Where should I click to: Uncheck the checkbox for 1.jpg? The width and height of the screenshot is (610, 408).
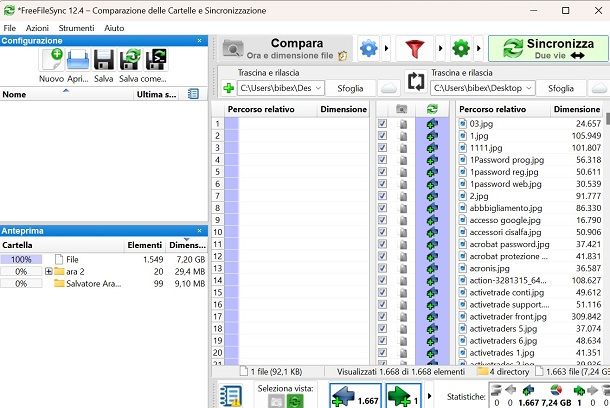point(382,135)
